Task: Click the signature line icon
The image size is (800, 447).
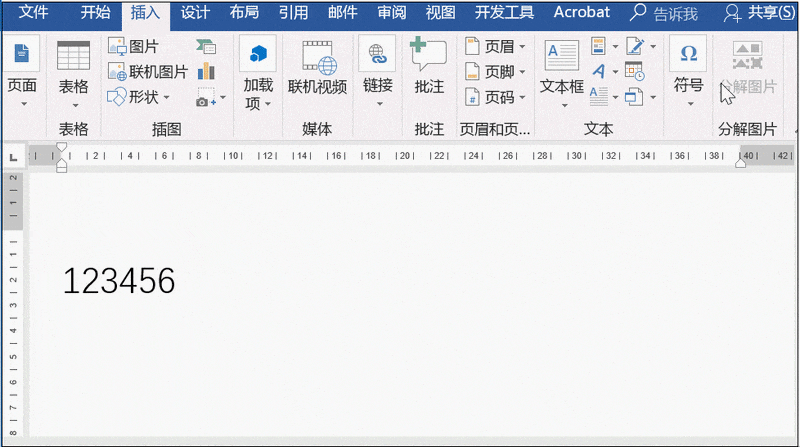Action: pyautogui.click(x=635, y=46)
